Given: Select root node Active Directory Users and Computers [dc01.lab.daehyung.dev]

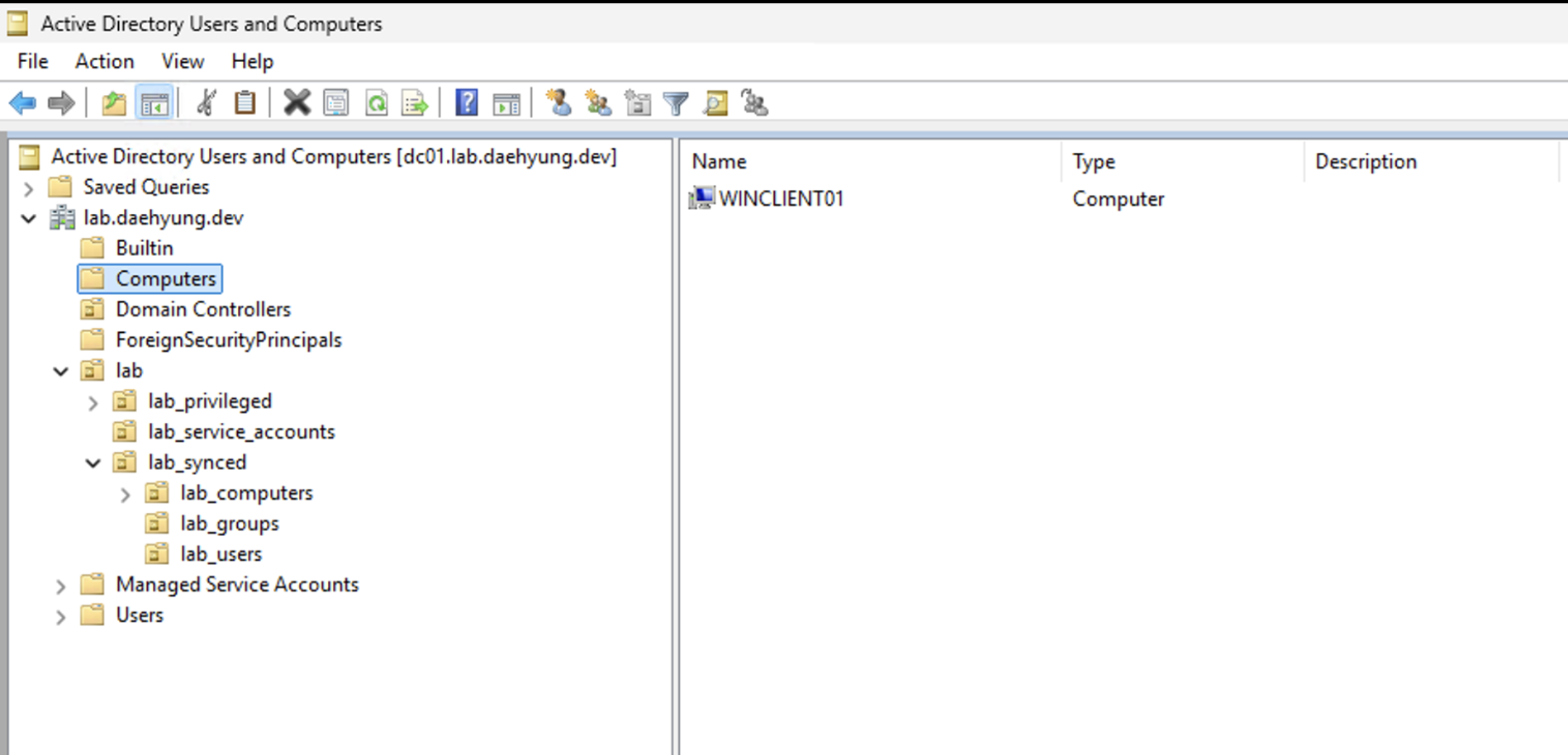Looking at the screenshot, I should (334, 157).
